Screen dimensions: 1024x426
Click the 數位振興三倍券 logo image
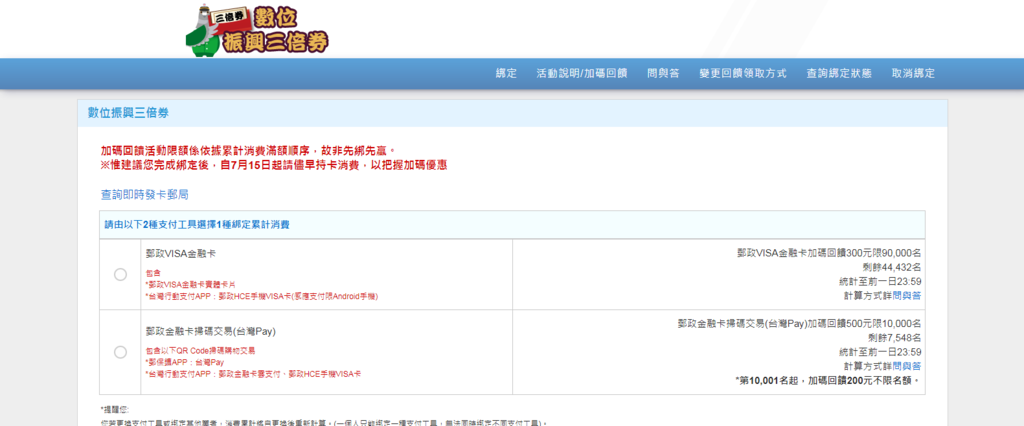click(x=257, y=31)
